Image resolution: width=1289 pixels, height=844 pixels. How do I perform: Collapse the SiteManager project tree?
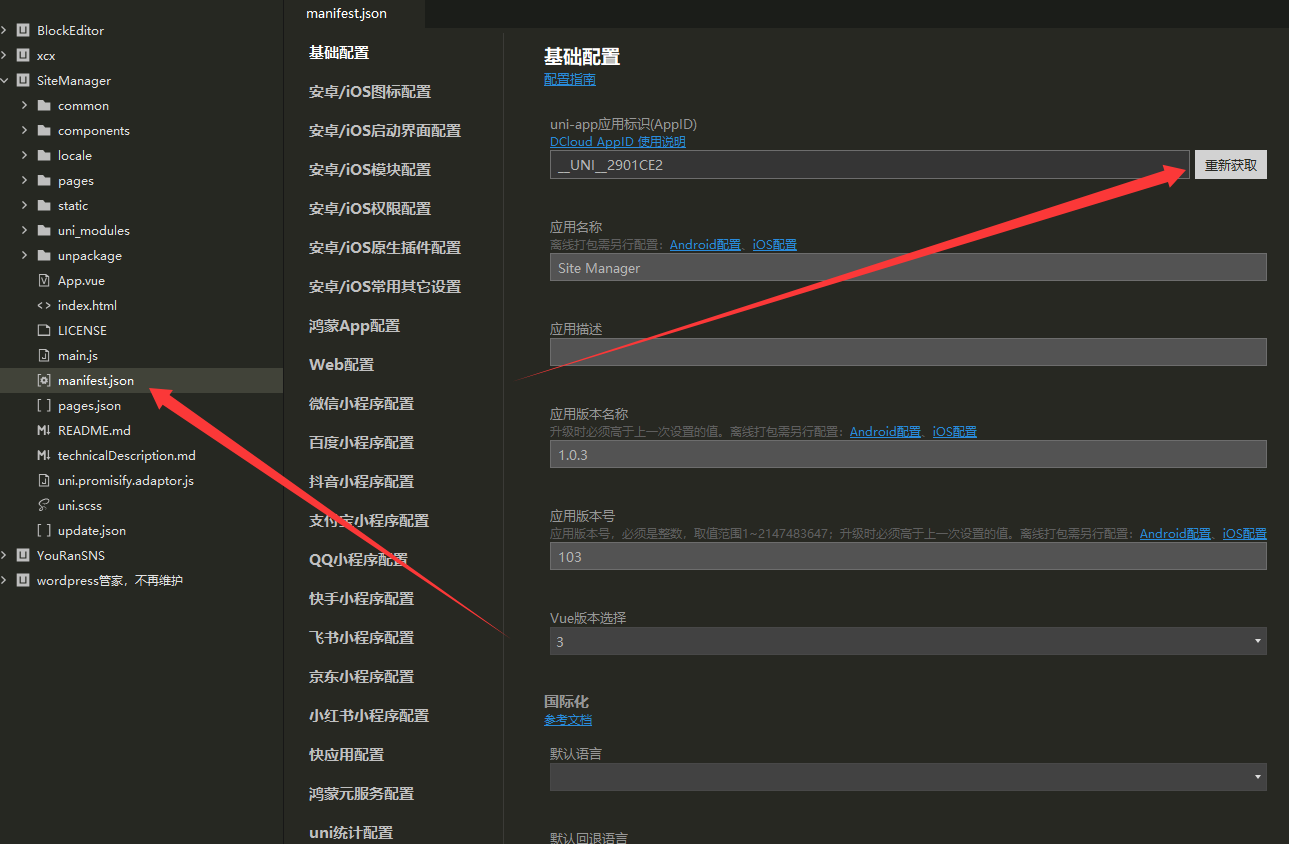coord(5,81)
